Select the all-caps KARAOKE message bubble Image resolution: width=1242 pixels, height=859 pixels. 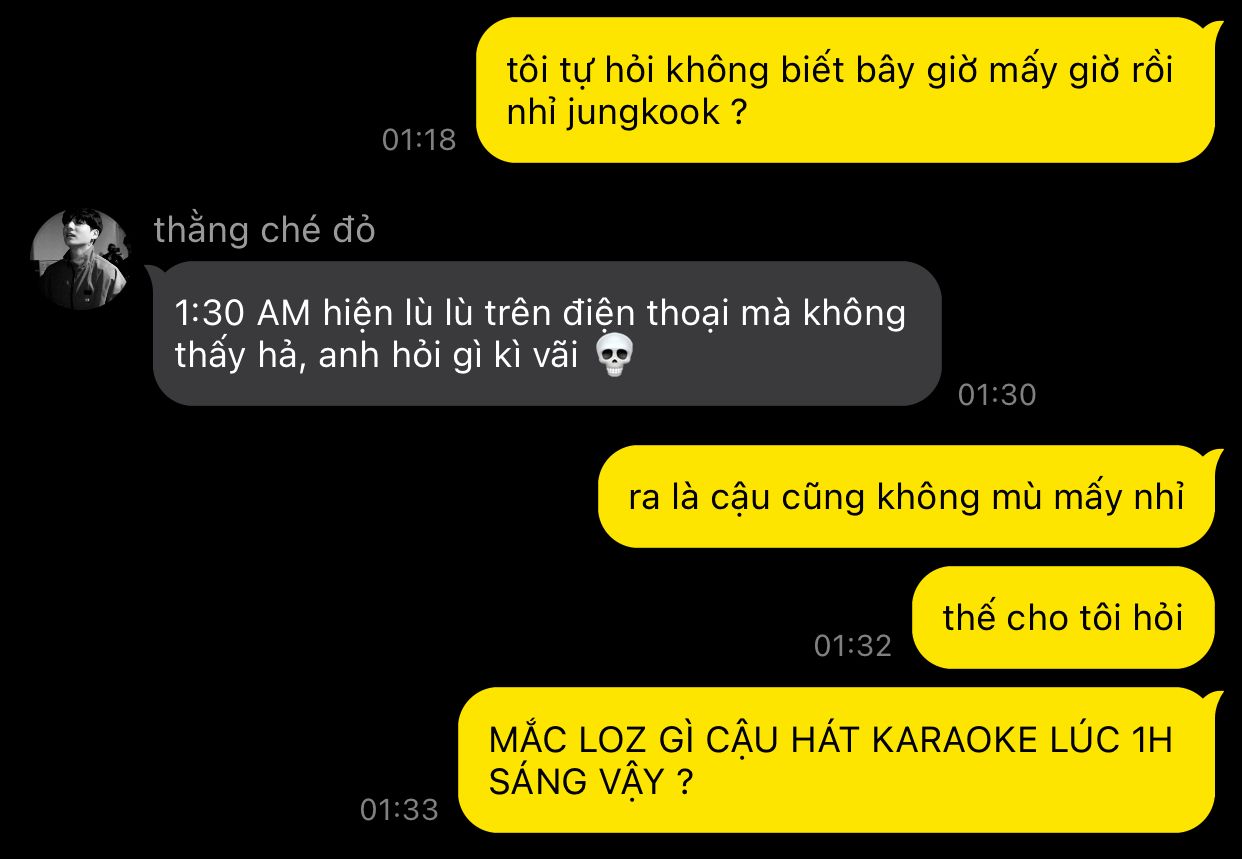(841, 759)
